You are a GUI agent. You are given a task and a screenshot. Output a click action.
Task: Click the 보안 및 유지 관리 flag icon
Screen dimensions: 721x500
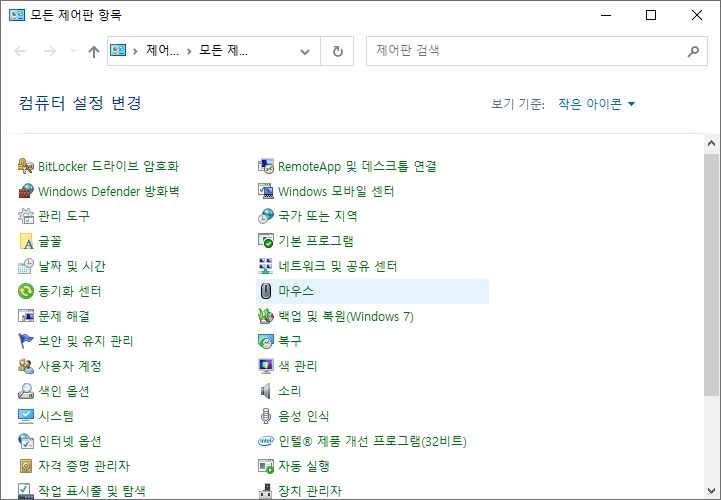(x=26, y=341)
